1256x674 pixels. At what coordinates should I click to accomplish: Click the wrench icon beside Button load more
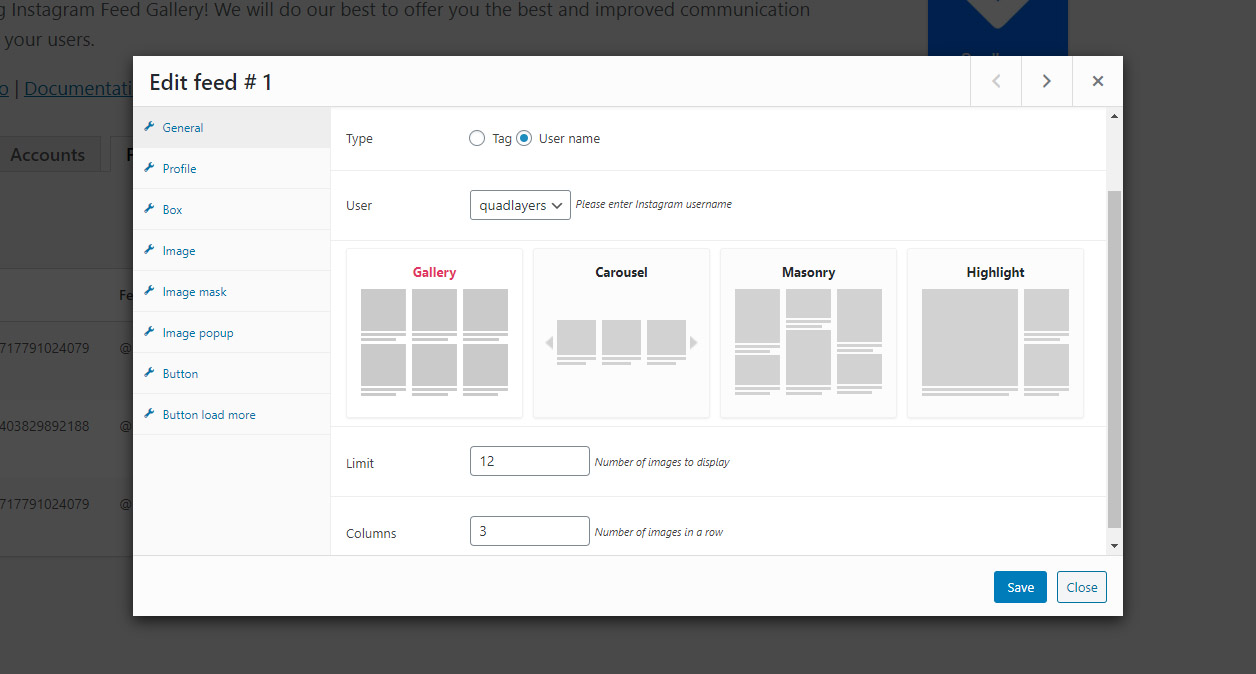149,414
